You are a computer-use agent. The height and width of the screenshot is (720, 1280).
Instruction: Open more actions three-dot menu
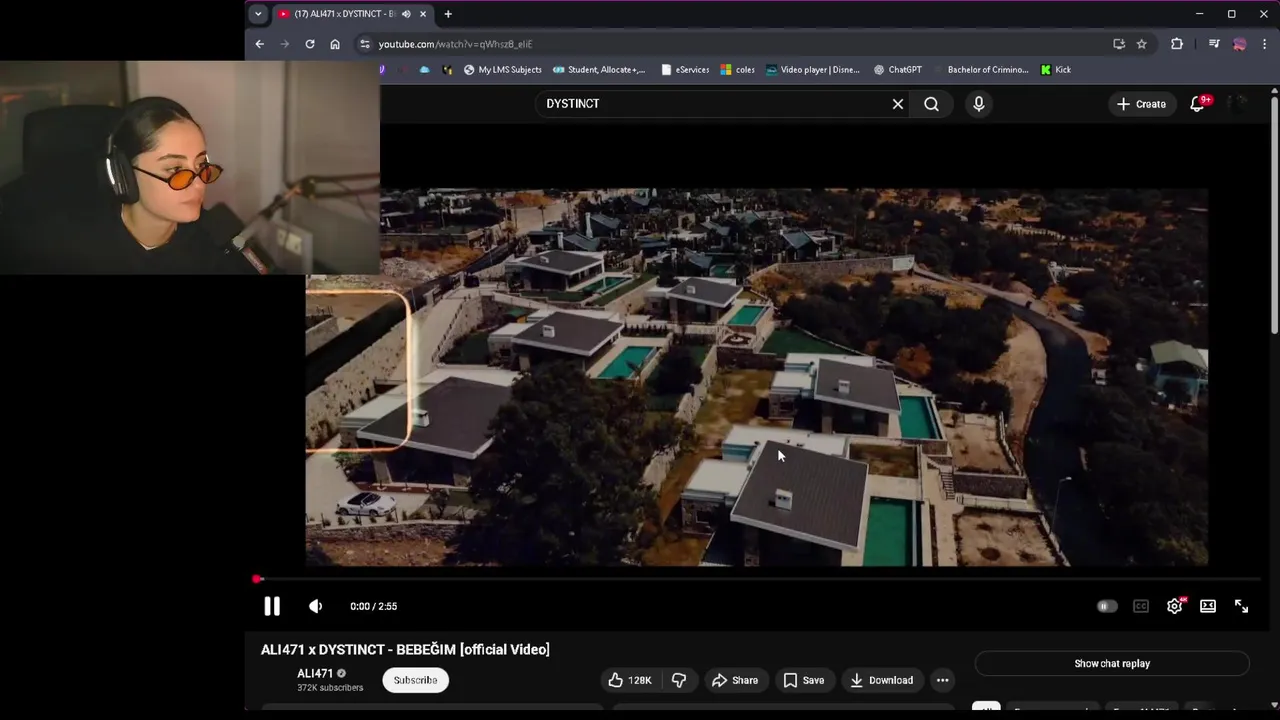[x=942, y=680]
